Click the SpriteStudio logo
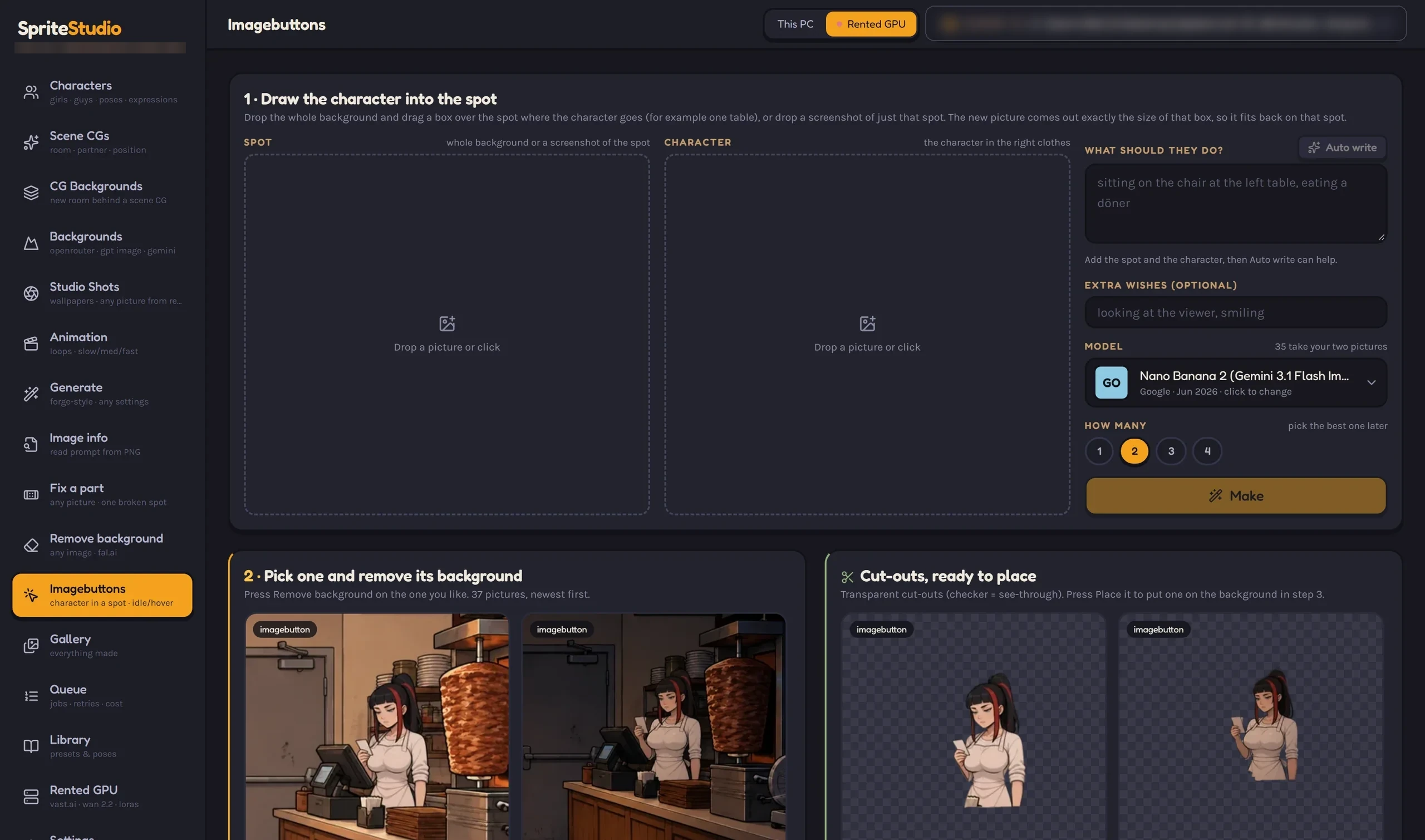Viewport: 1425px width, 840px height. click(x=70, y=28)
